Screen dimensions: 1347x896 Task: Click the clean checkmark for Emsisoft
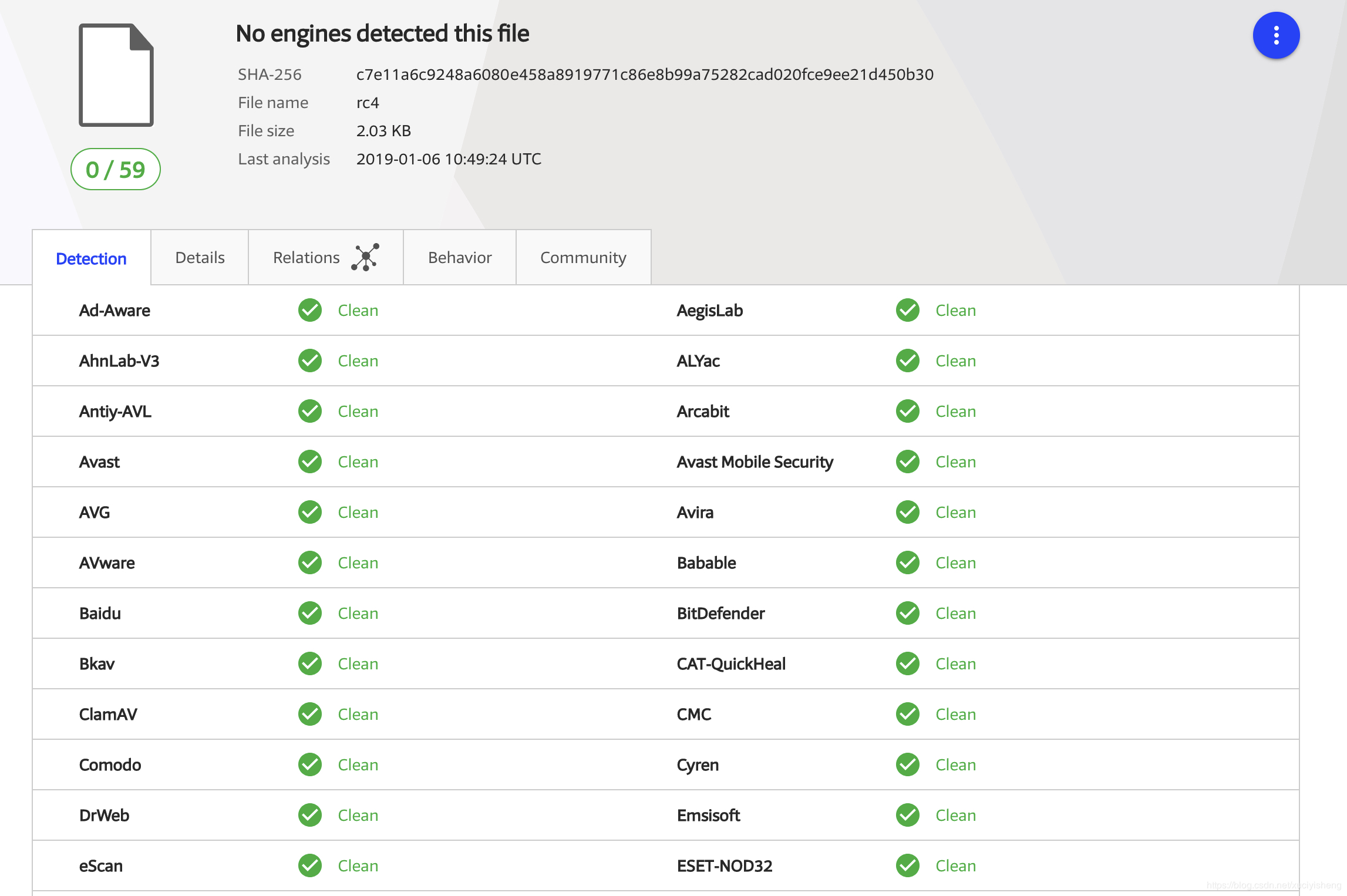[908, 815]
